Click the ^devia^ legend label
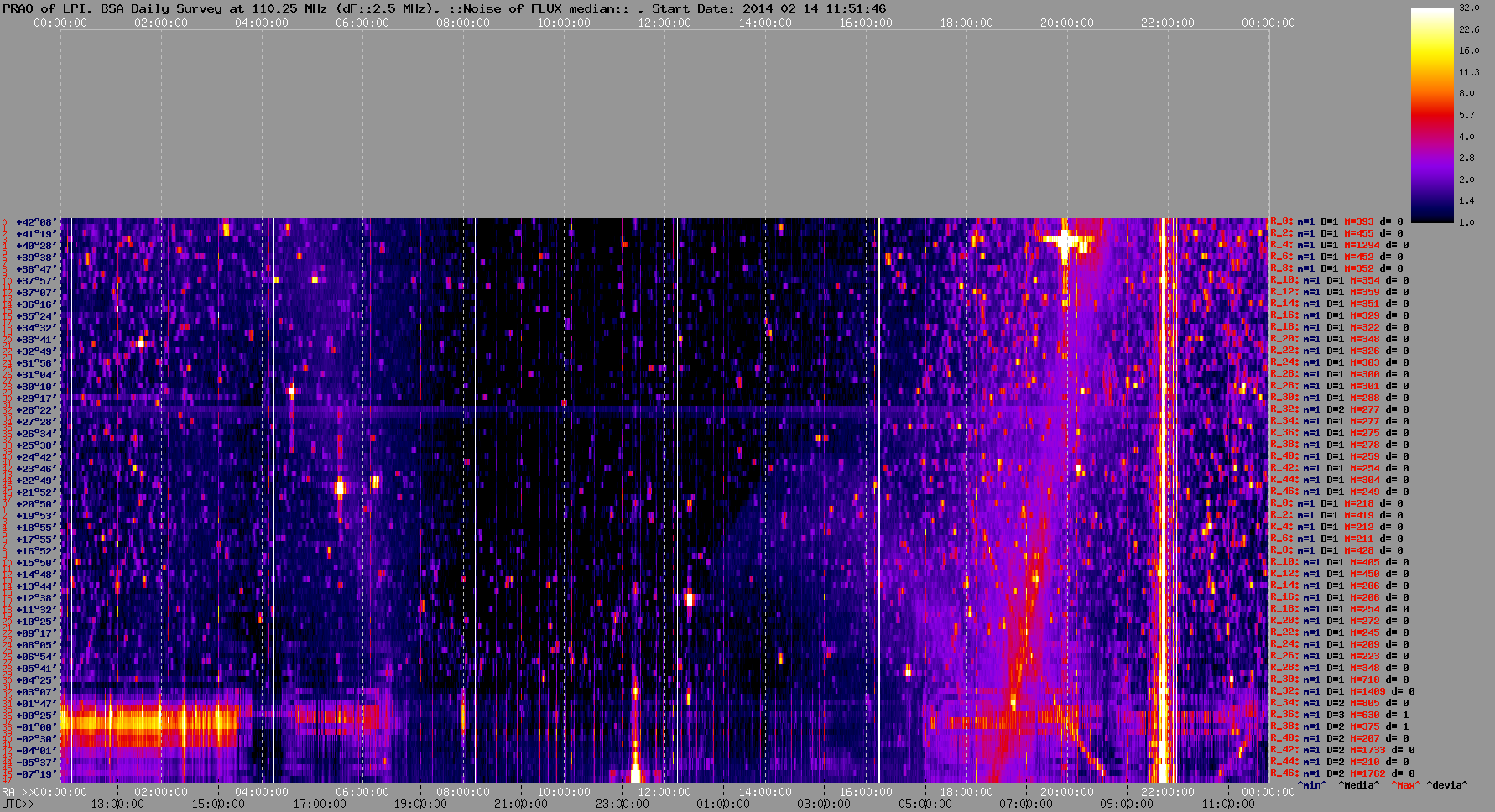 pos(1447,785)
